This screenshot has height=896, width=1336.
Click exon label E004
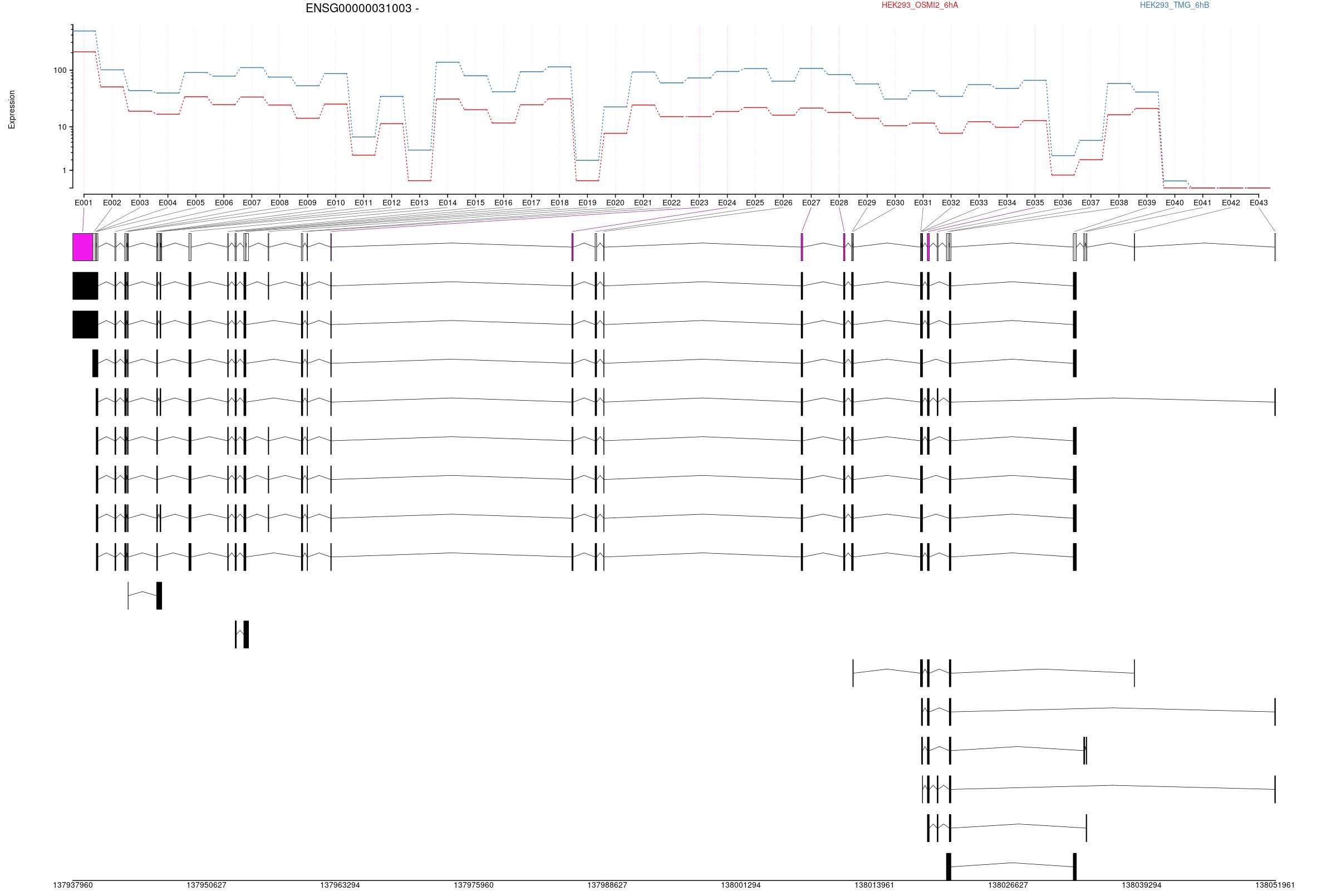[168, 203]
